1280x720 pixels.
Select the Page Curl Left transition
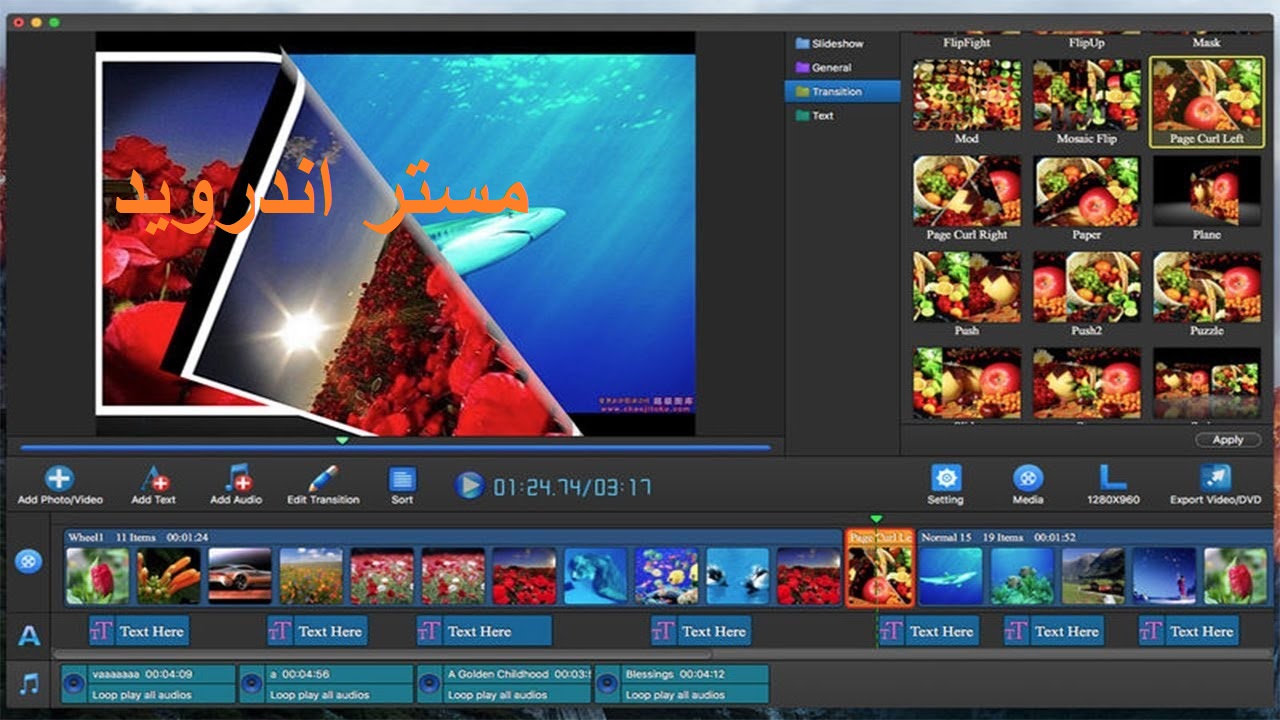pyautogui.click(x=1207, y=102)
